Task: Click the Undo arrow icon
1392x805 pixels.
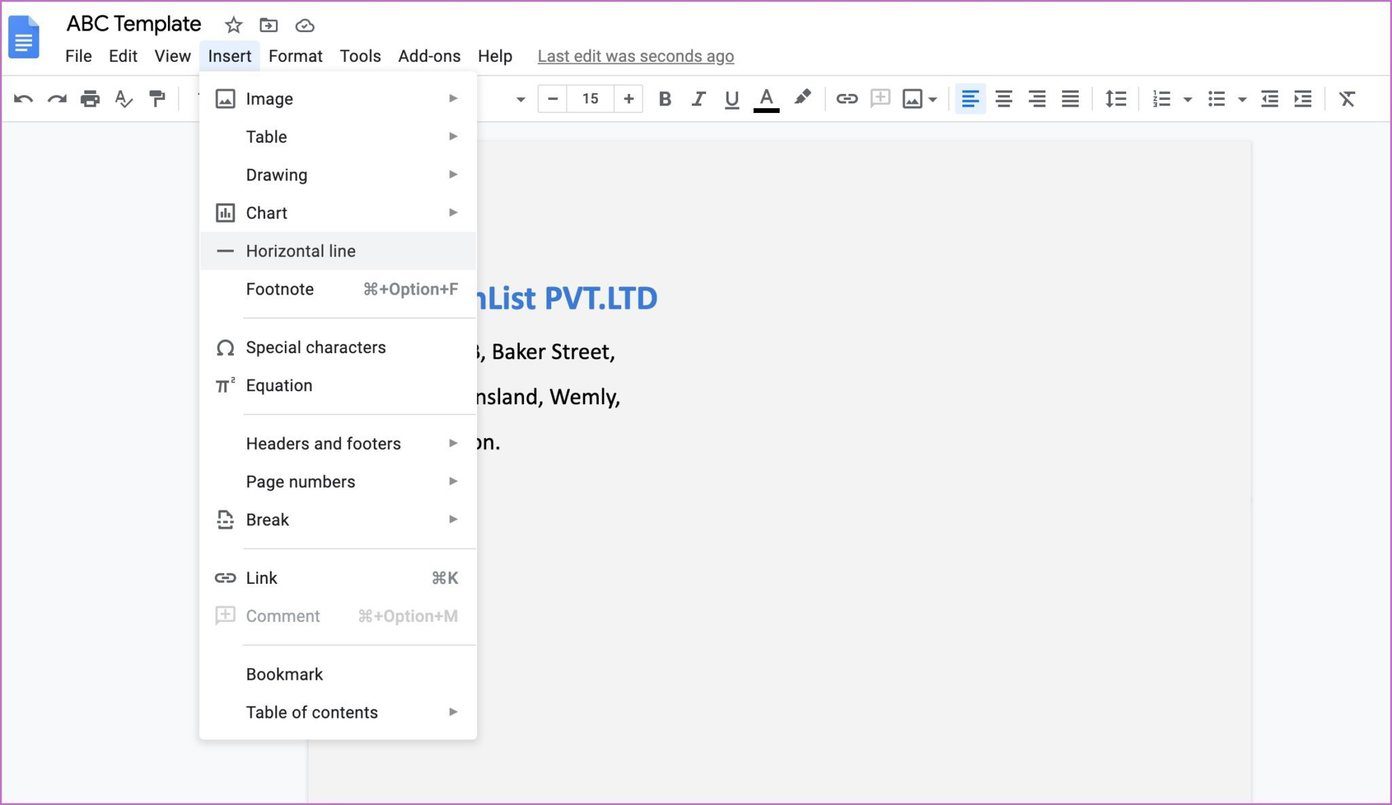Action: point(23,98)
